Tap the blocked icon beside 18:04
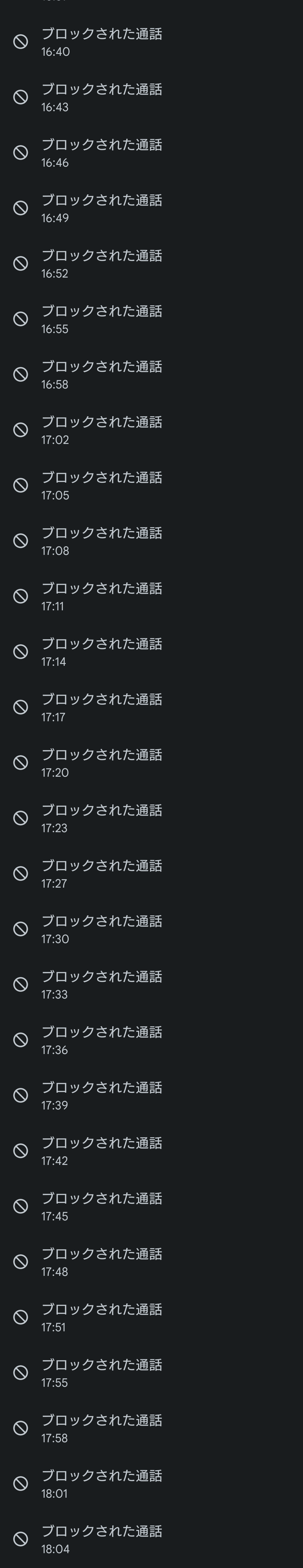Viewport: 303px width, 1568px height. 21,1538
